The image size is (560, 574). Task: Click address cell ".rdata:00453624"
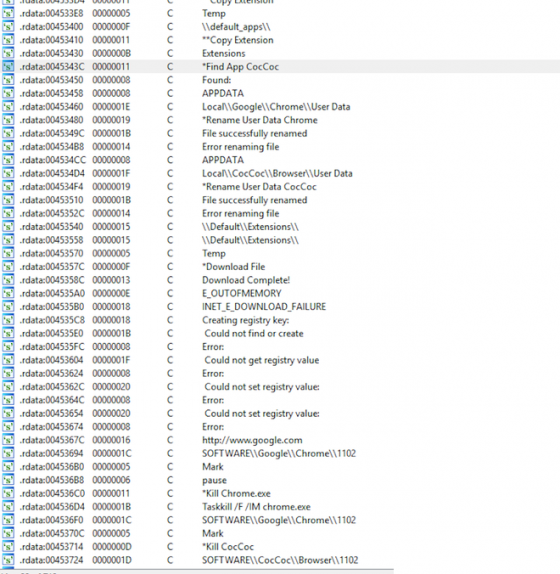[x=51, y=373]
